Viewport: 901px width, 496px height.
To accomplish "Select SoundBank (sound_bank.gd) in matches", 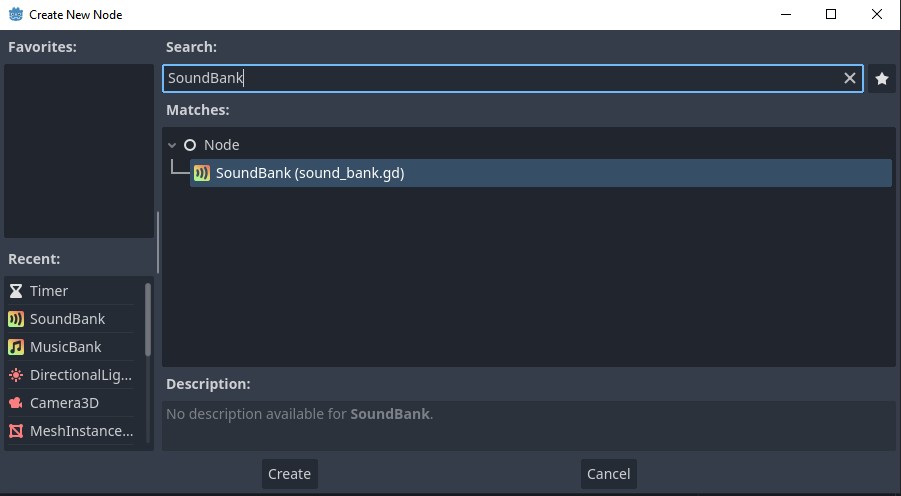I will (310, 173).
